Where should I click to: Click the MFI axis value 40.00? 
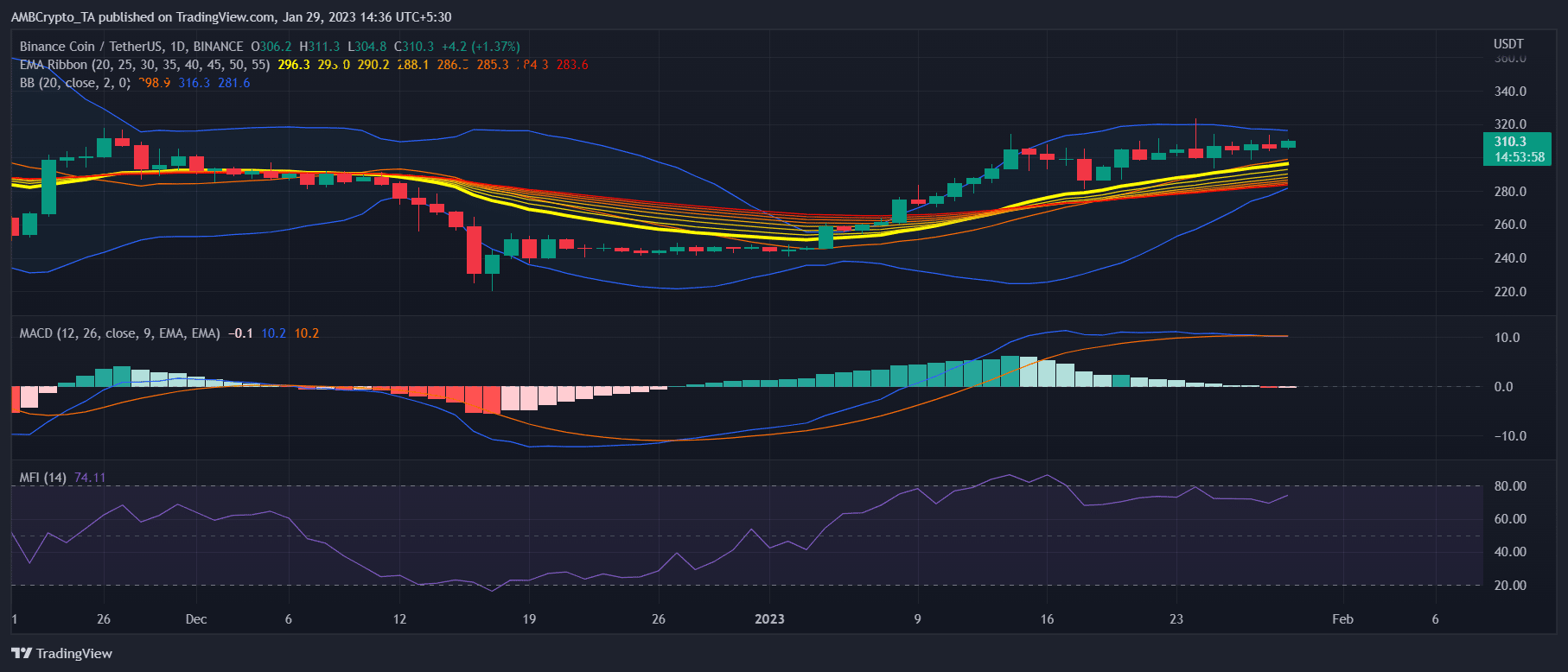pos(1510,552)
